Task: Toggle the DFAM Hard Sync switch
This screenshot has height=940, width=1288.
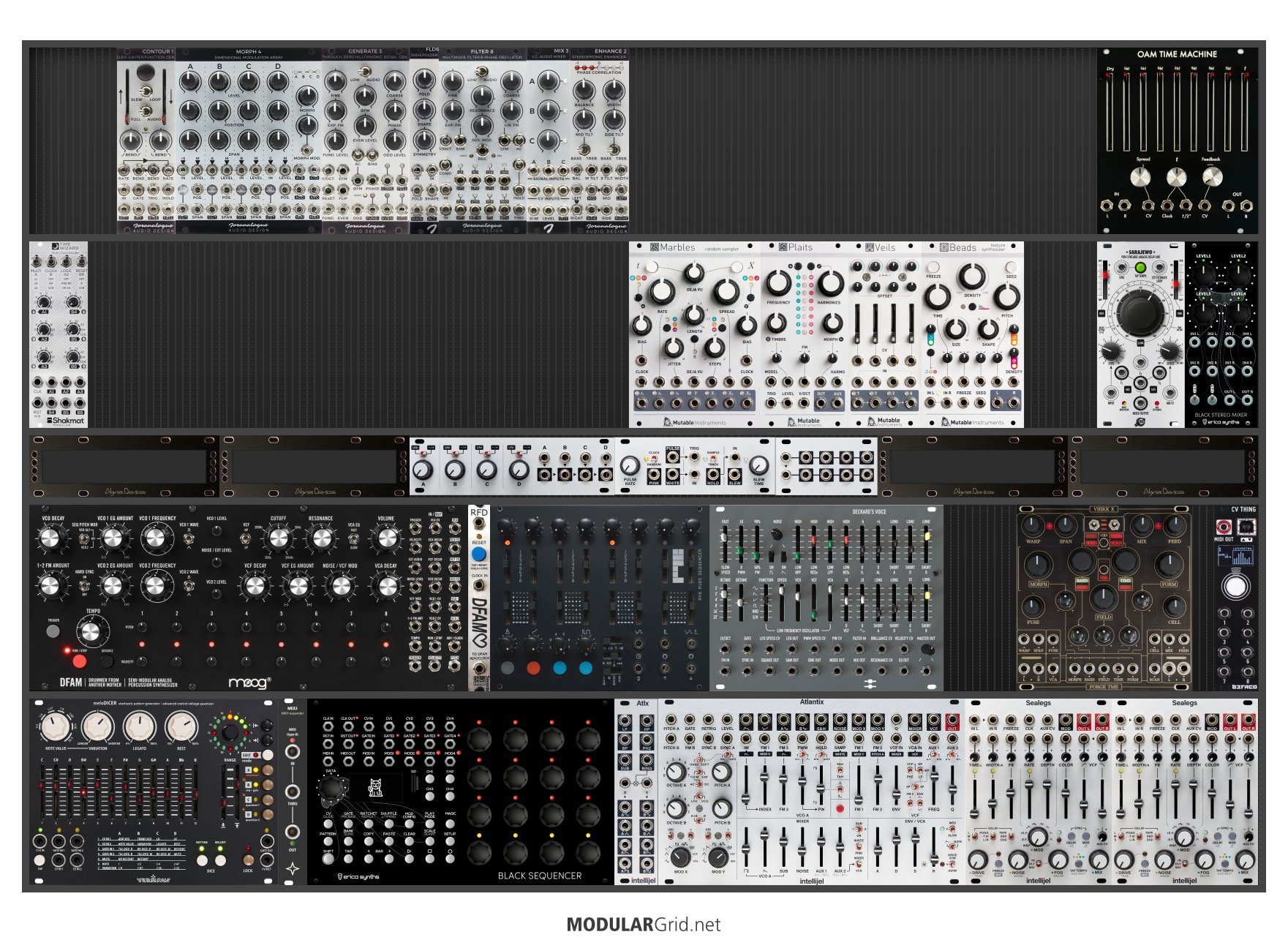Action: 85,587
